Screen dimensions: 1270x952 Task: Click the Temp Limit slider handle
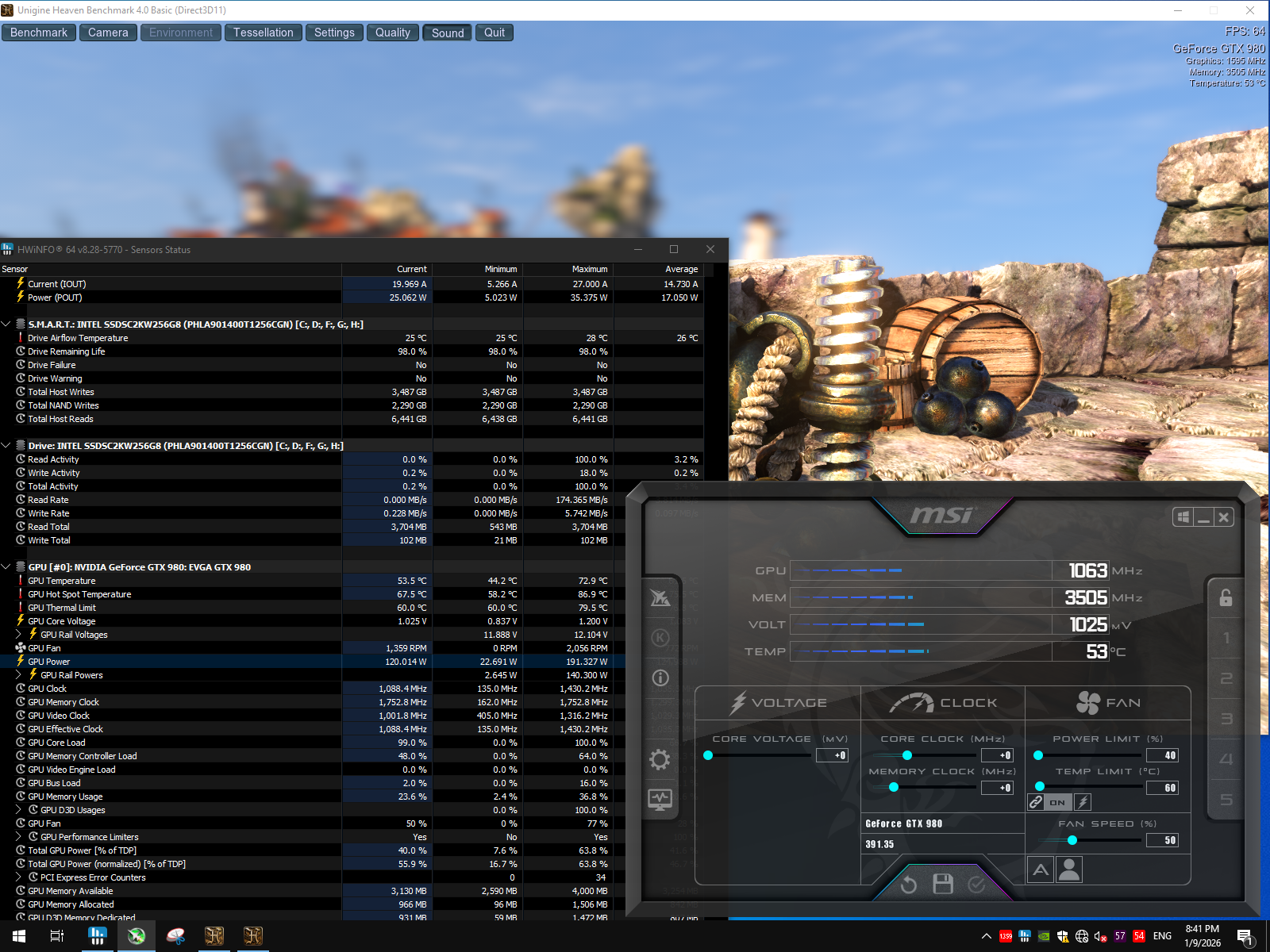click(1040, 787)
